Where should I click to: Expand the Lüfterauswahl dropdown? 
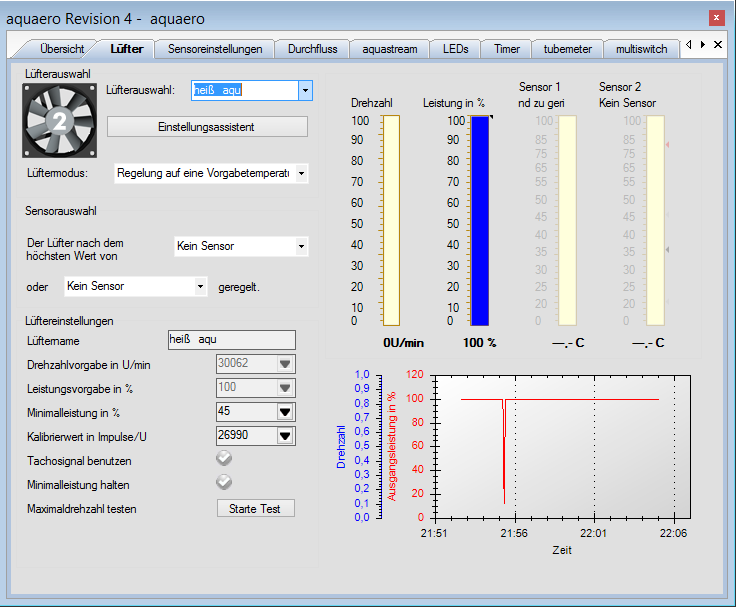tap(305, 90)
